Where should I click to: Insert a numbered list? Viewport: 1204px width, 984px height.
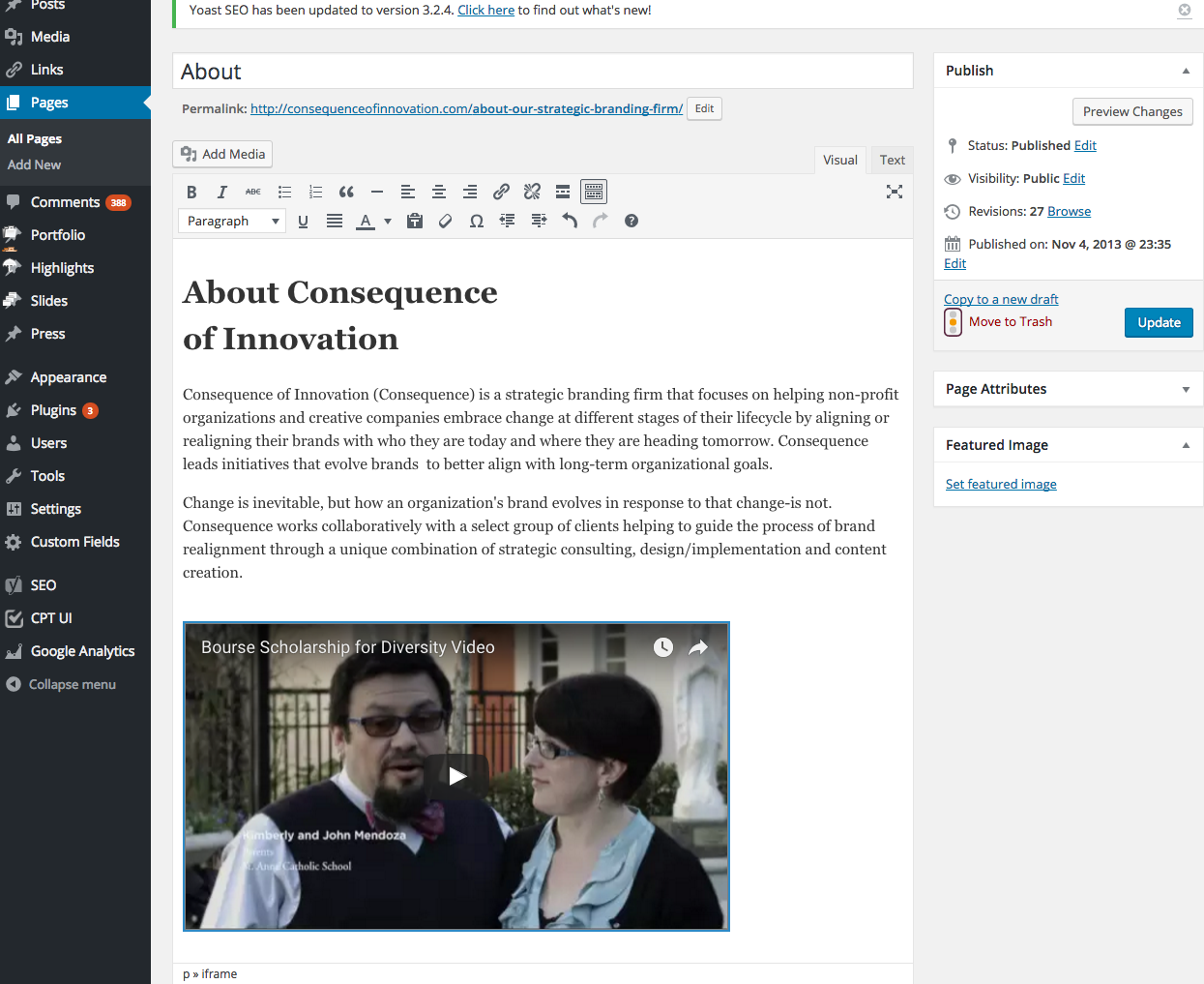point(315,192)
